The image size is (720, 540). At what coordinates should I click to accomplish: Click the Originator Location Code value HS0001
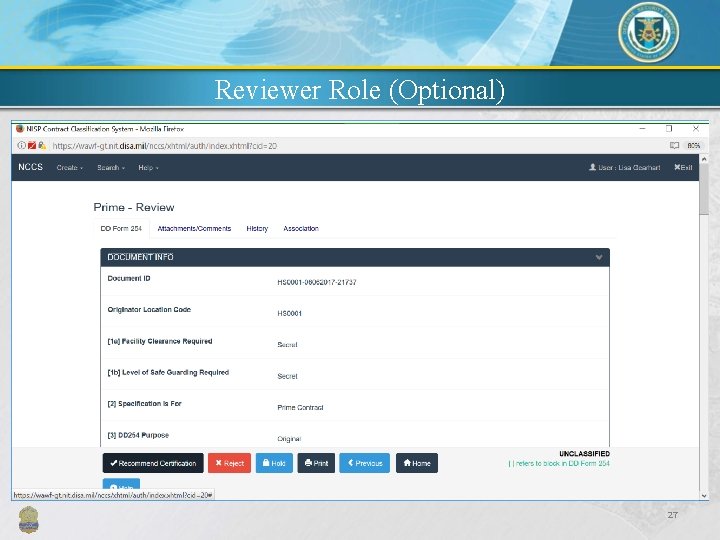(x=289, y=313)
